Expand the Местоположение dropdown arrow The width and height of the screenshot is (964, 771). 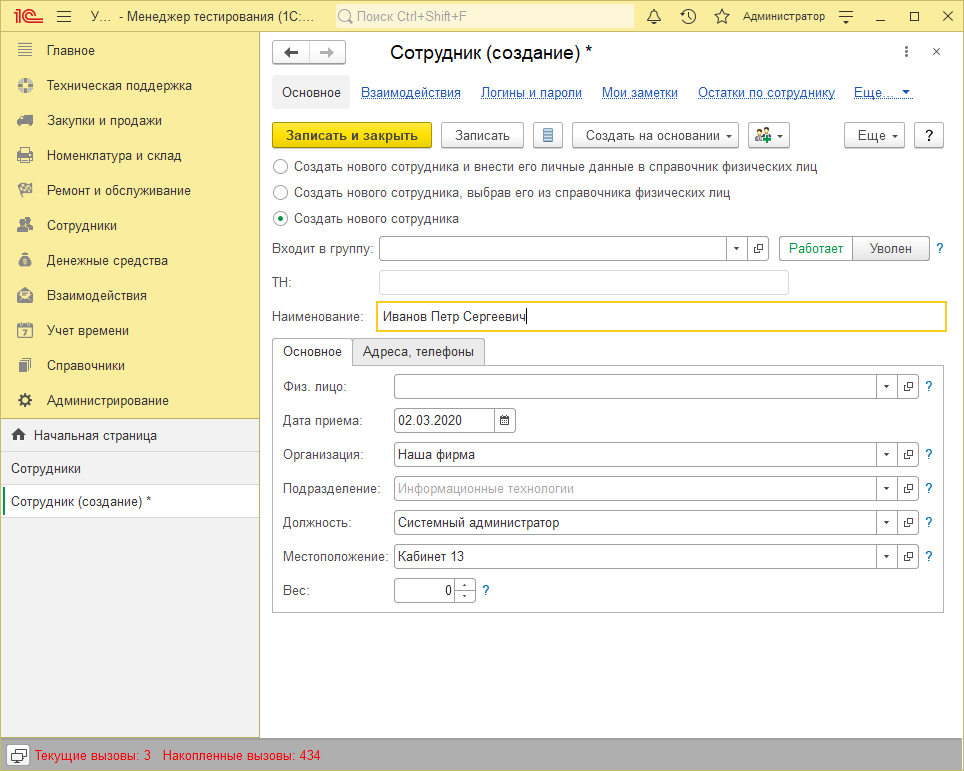tap(886, 557)
